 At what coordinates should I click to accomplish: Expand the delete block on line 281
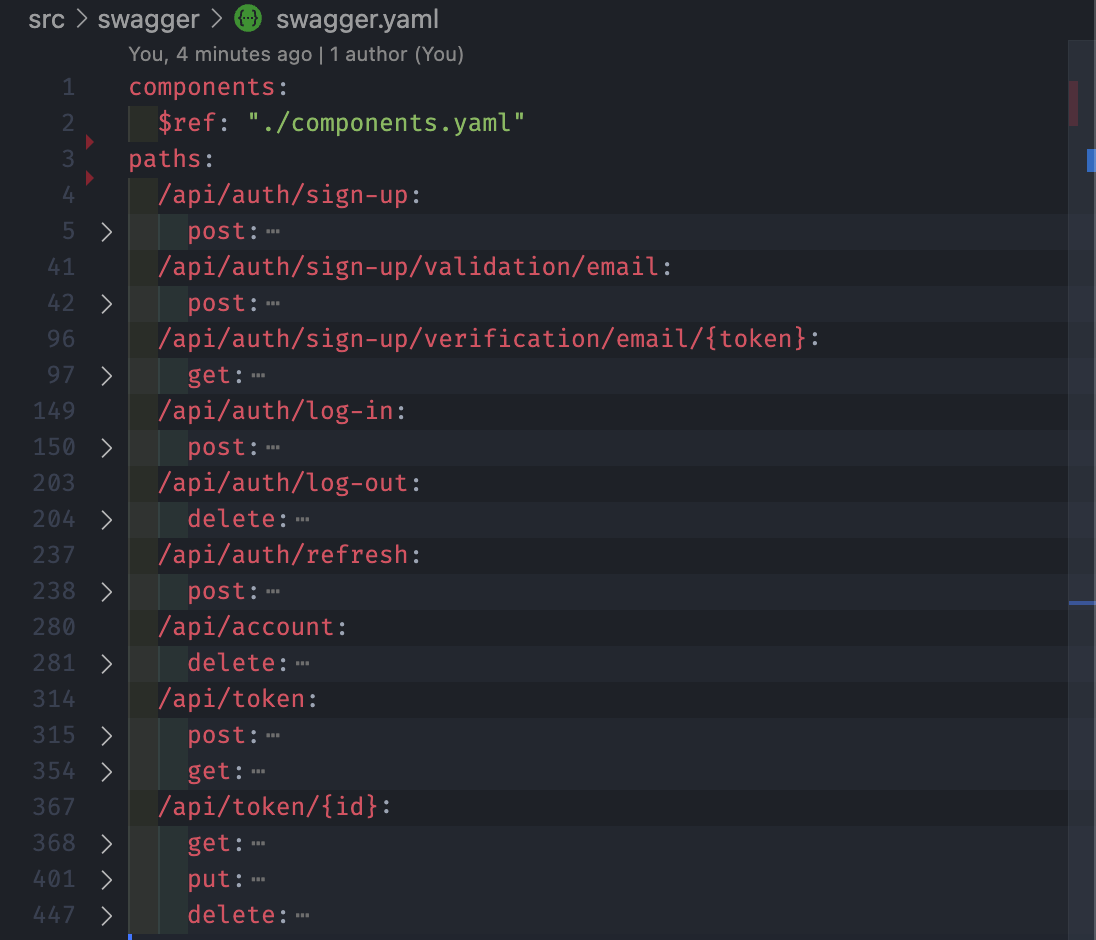pos(106,664)
